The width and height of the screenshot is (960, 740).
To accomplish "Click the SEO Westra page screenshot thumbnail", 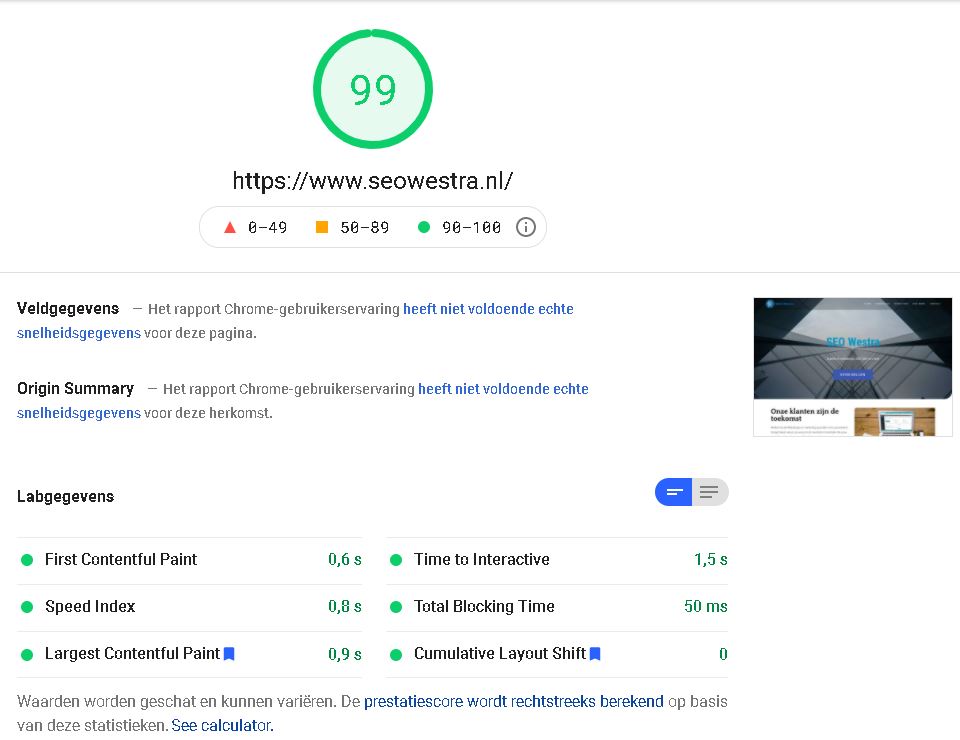I will (852, 367).
